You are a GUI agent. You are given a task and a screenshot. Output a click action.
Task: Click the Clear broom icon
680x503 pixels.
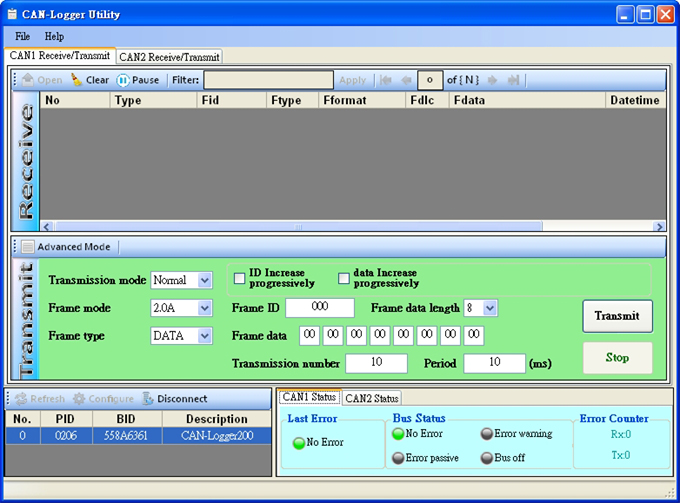76,80
